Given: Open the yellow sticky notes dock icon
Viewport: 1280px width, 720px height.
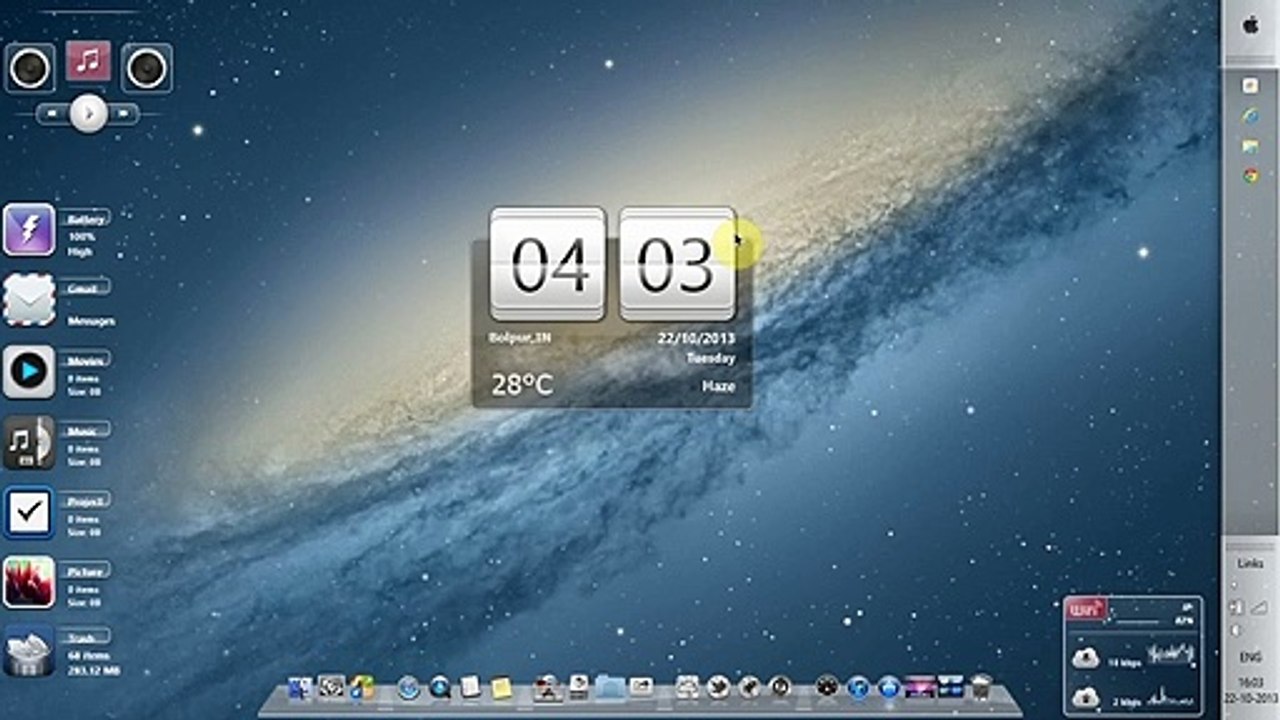Looking at the screenshot, I should pyautogui.click(x=501, y=687).
